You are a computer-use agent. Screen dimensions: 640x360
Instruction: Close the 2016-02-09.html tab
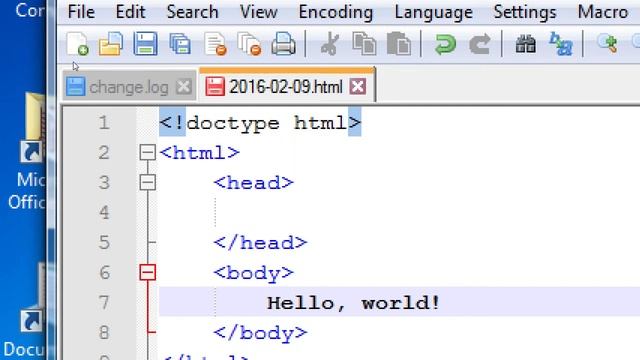tap(358, 87)
